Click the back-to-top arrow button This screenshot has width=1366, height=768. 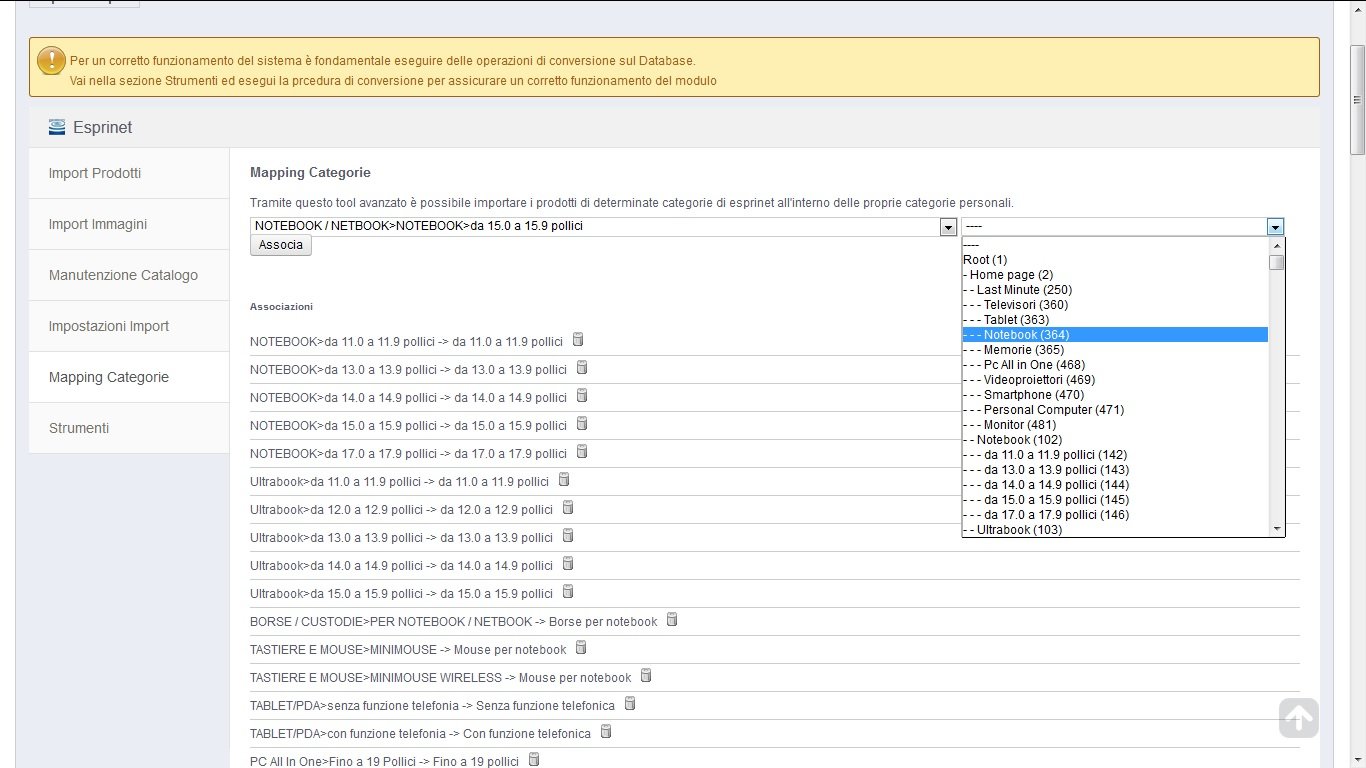1298,717
